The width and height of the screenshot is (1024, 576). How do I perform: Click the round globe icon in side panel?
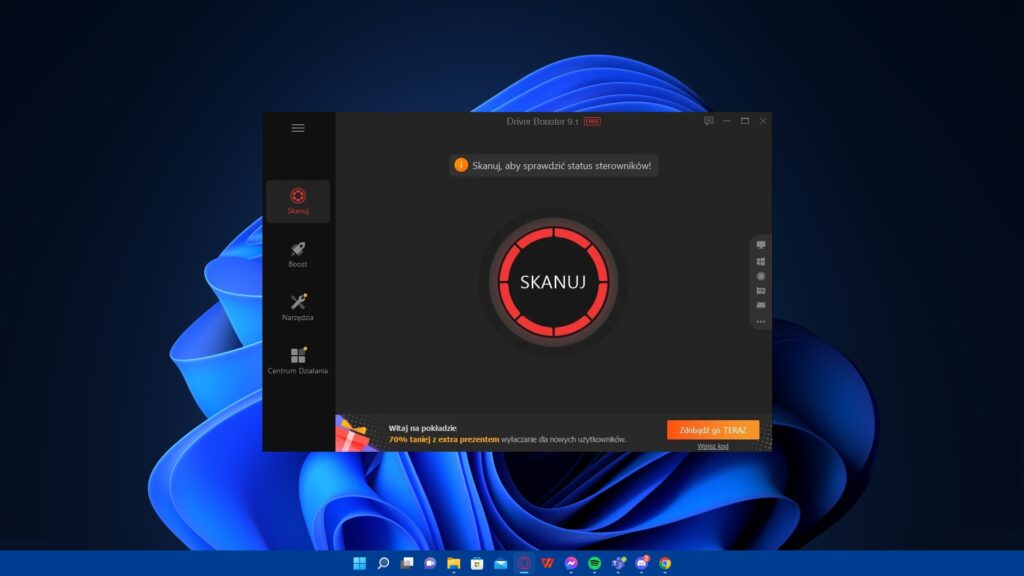(761, 276)
